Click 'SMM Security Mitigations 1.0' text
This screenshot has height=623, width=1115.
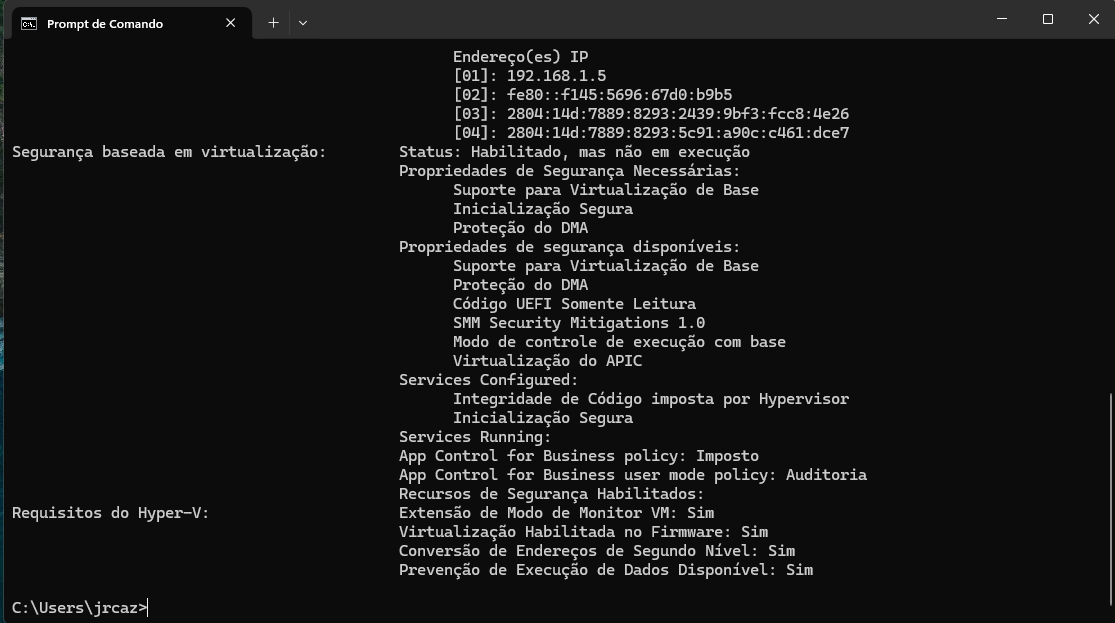pyautogui.click(x=579, y=323)
